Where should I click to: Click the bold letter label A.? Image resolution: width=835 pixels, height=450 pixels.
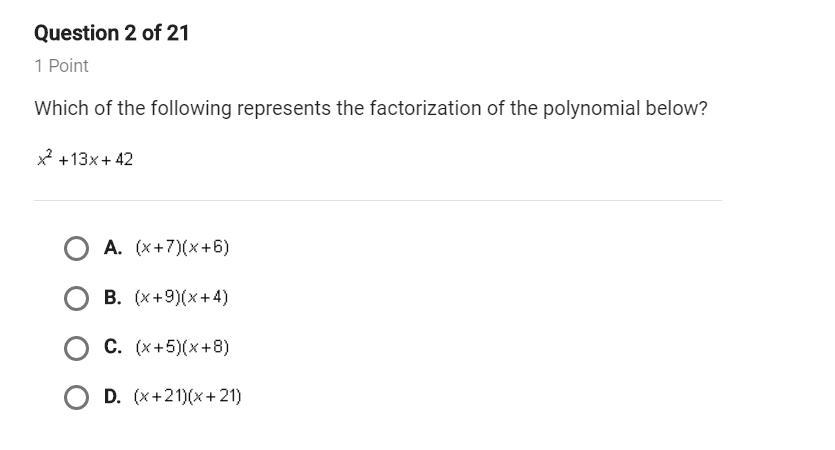[x=113, y=248]
